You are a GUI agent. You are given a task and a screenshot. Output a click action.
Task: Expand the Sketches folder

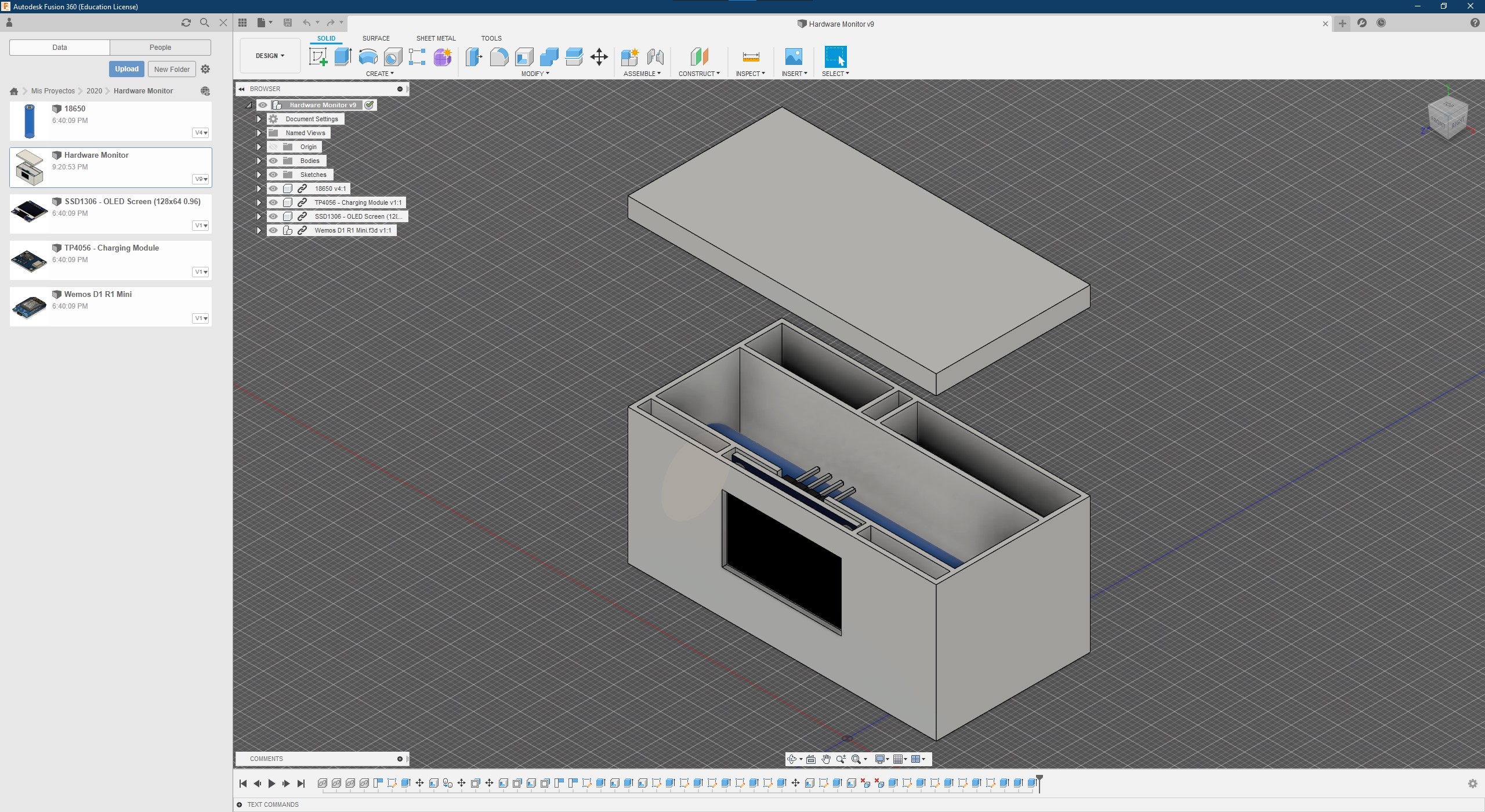click(x=259, y=175)
